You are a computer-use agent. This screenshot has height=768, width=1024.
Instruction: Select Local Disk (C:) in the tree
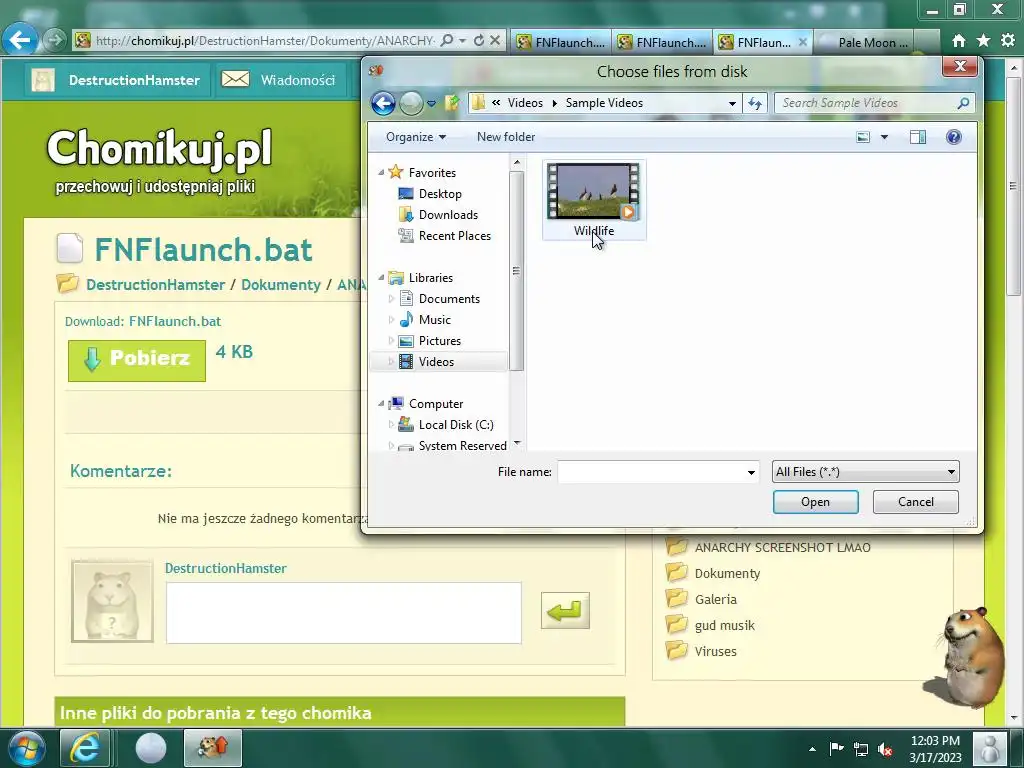456,424
